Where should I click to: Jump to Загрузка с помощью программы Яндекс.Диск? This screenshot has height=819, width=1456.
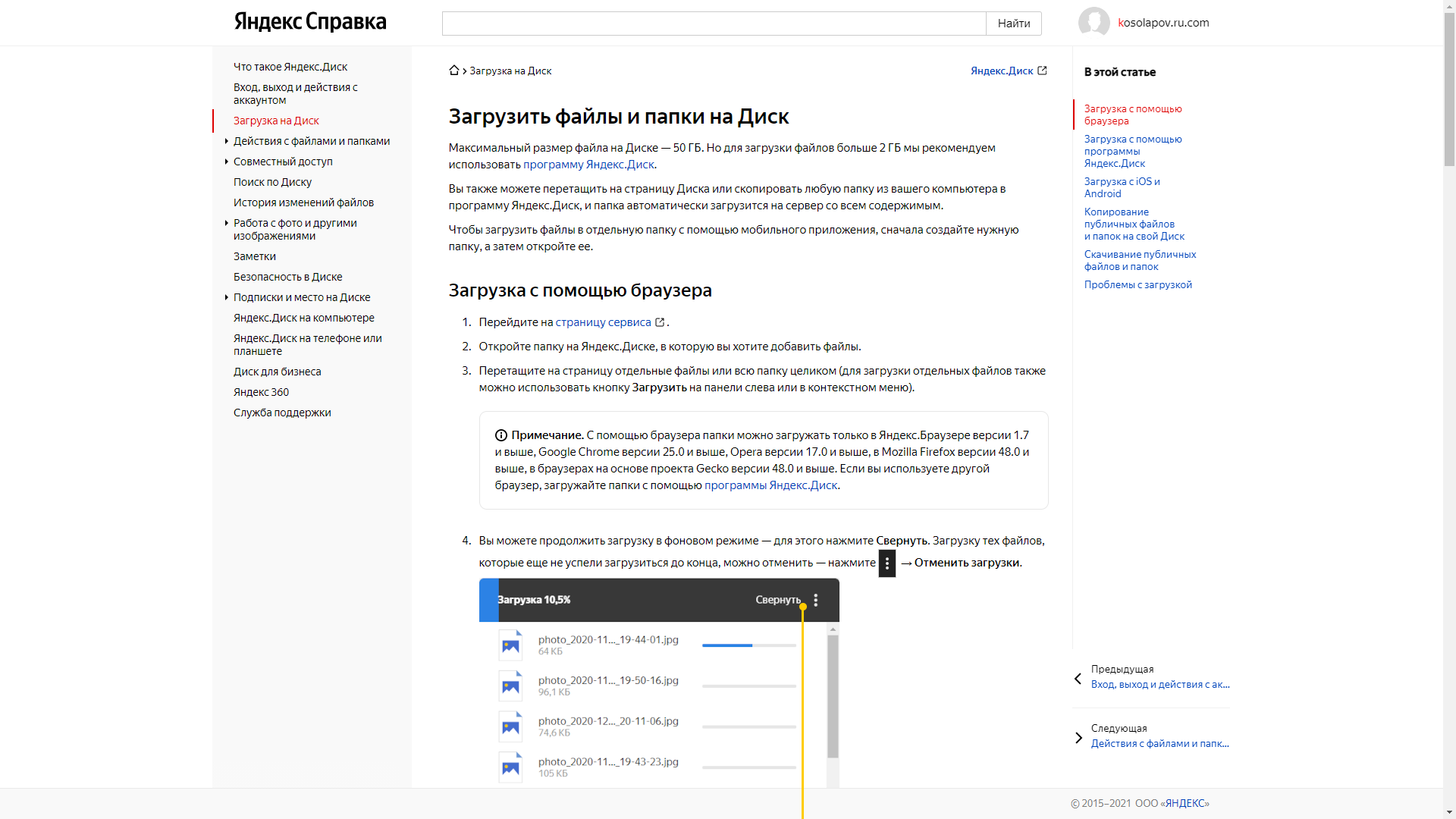pyautogui.click(x=1133, y=151)
